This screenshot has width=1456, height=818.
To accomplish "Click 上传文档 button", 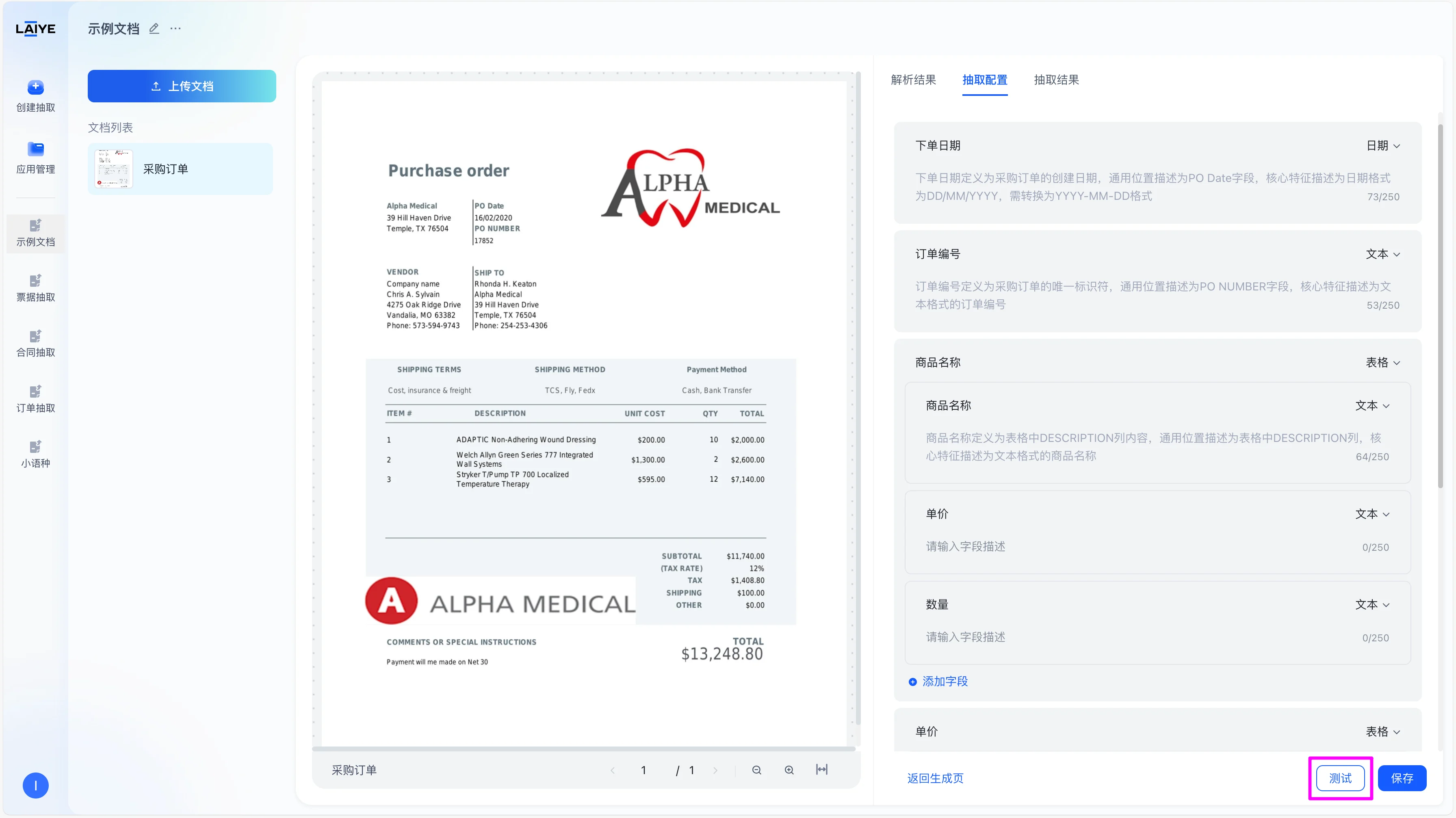I will pos(182,86).
